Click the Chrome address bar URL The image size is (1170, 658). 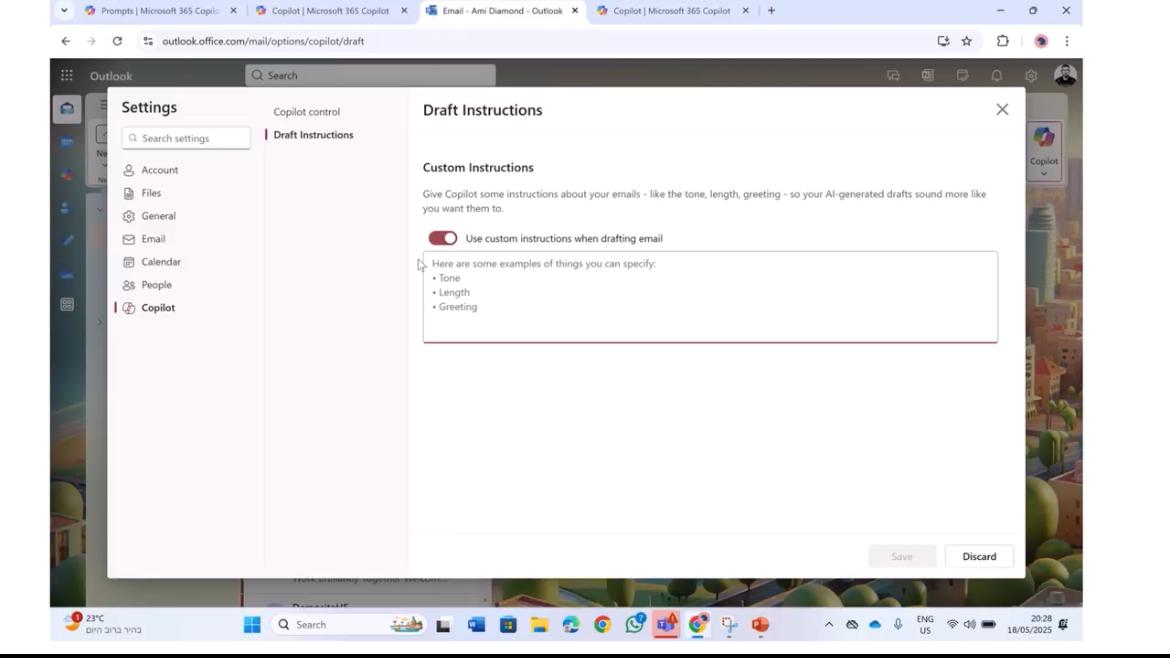pos(263,41)
